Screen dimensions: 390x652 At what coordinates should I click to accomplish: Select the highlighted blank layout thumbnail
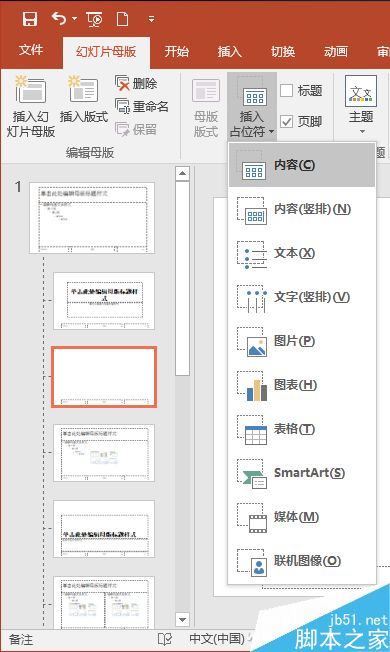pos(104,377)
